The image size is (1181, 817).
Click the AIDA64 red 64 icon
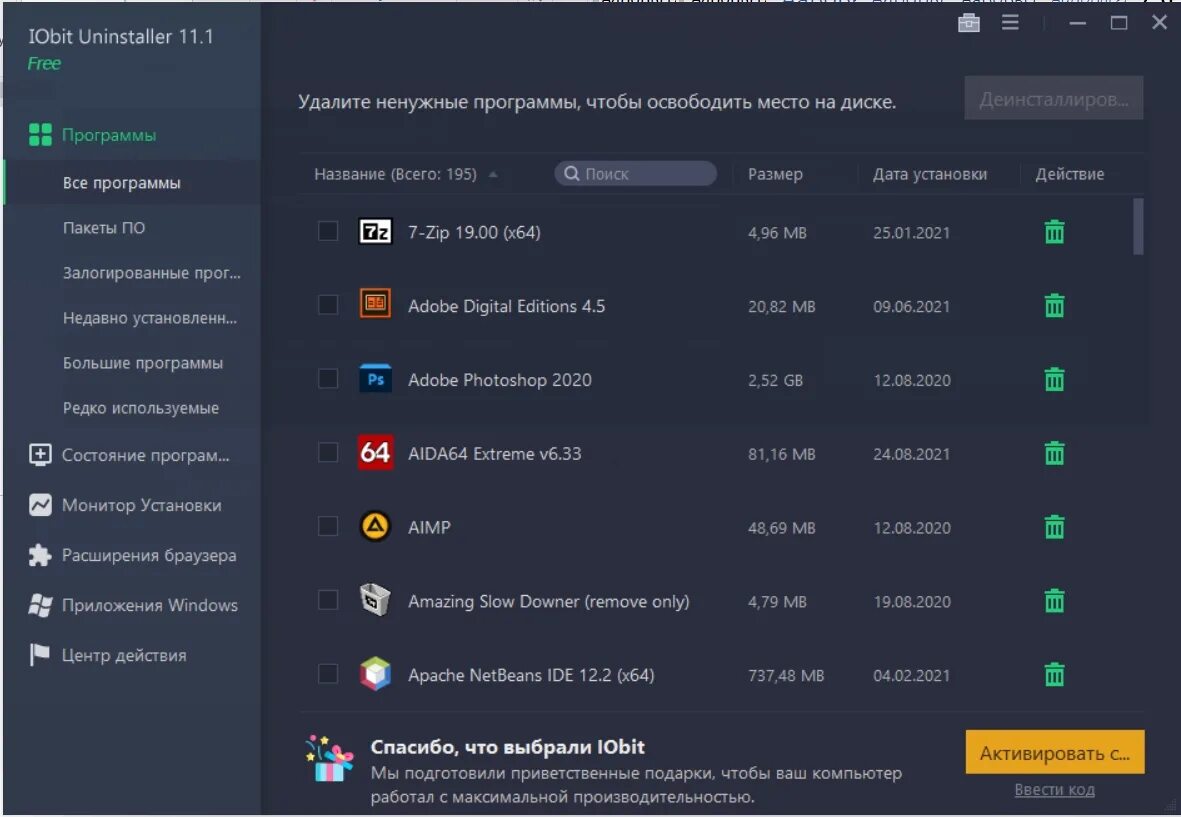(x=375, y=453)
